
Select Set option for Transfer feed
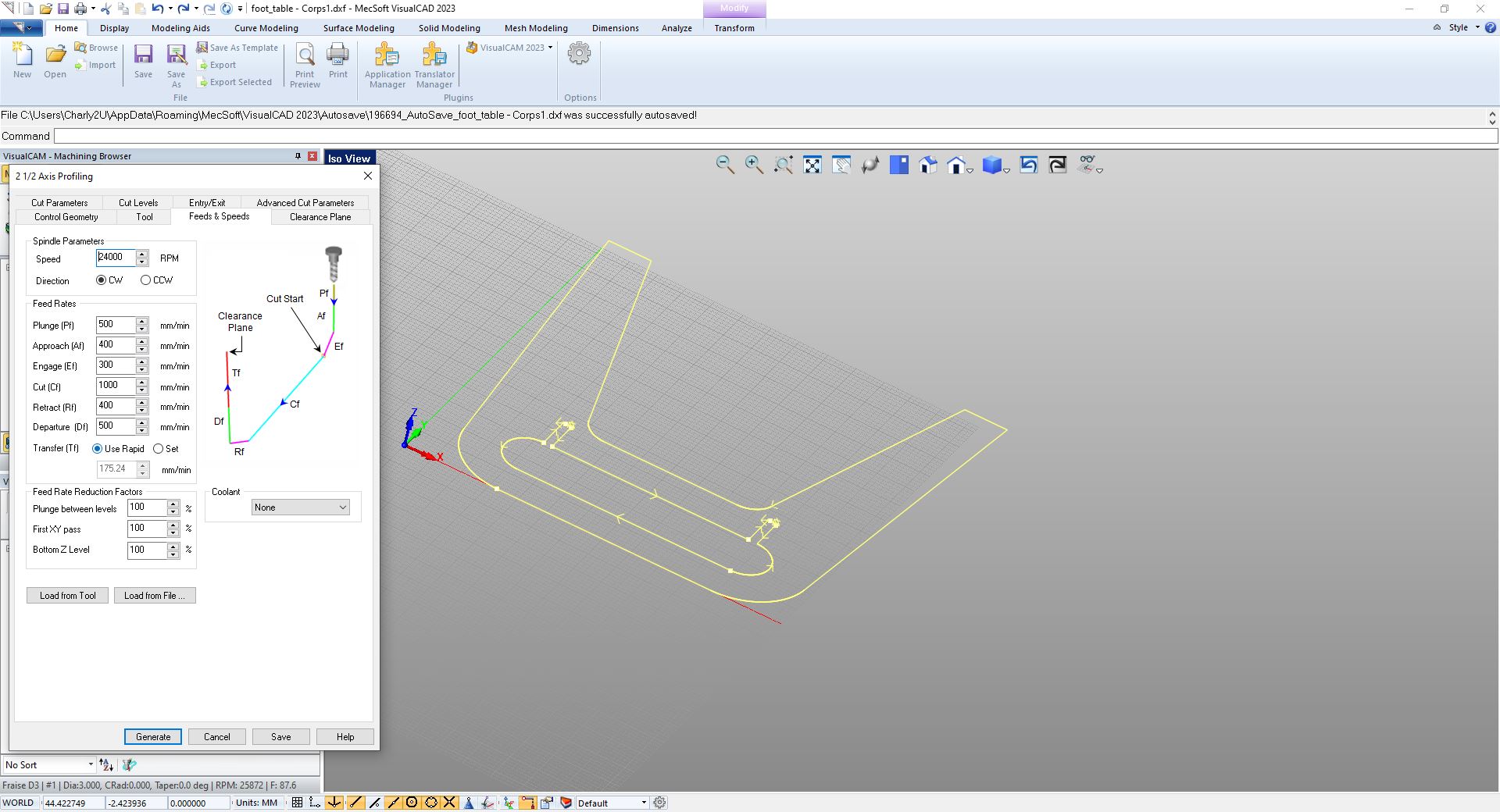[x=158, y=449]
